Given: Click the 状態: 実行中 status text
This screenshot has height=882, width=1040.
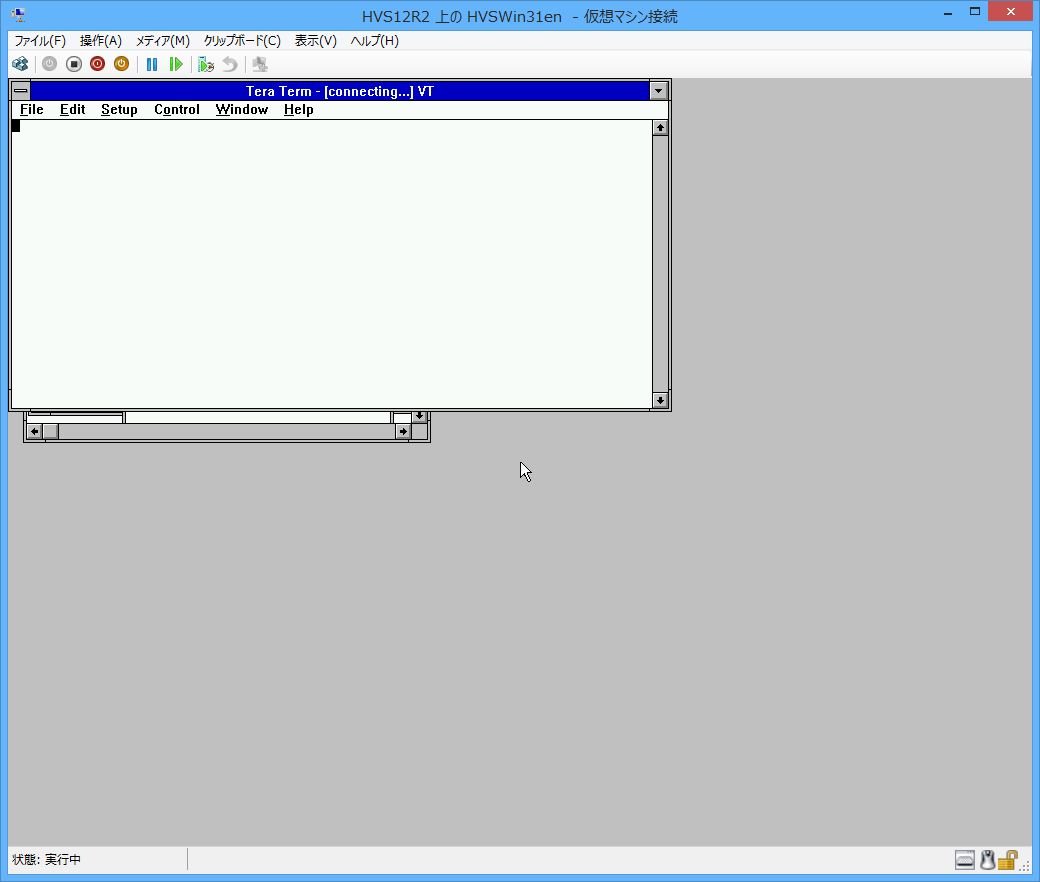Looking at the screenshot, I should [x=46, y=859].
